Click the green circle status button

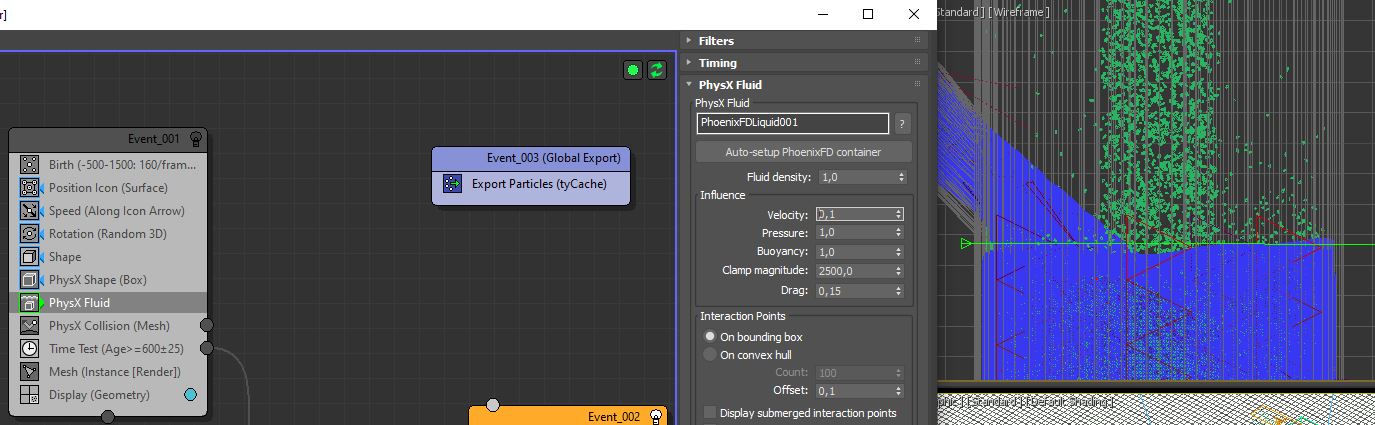[x=633, y=70]
